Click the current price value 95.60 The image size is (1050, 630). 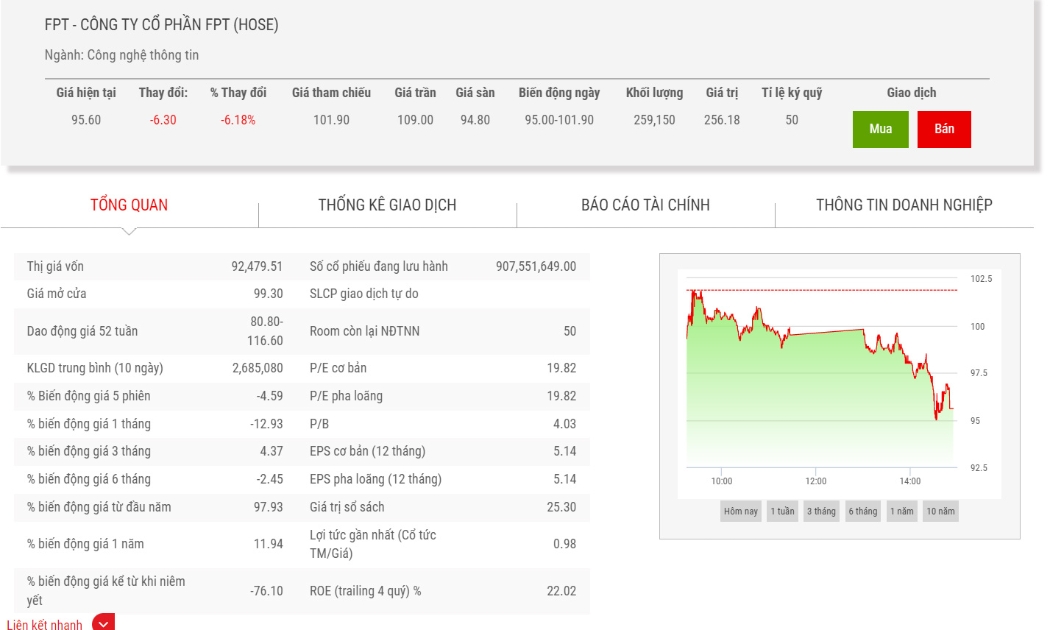pos(86,120)
